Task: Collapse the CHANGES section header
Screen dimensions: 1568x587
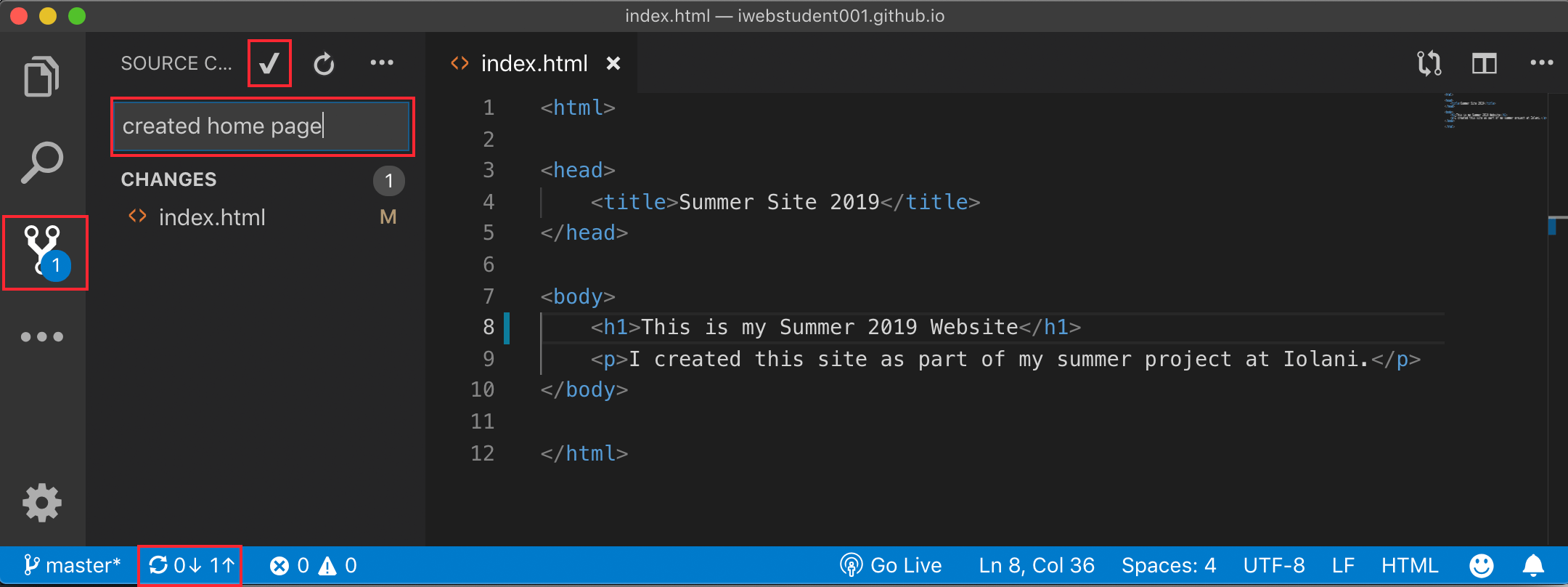Action: pyautogui.click(x=169, y=179)
